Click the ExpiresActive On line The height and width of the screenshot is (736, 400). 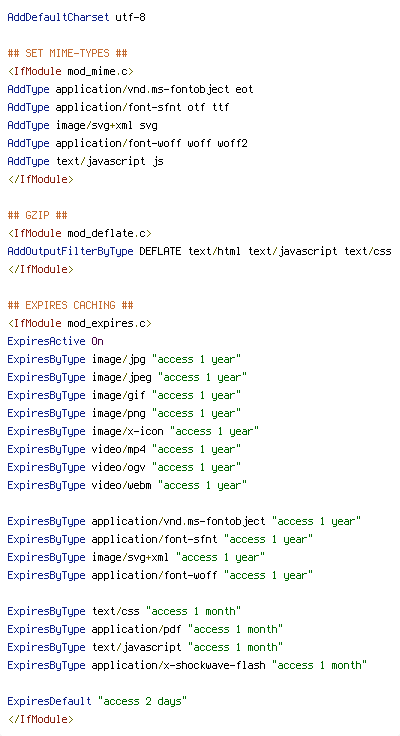pyautogui.click(x=55, y=341)
